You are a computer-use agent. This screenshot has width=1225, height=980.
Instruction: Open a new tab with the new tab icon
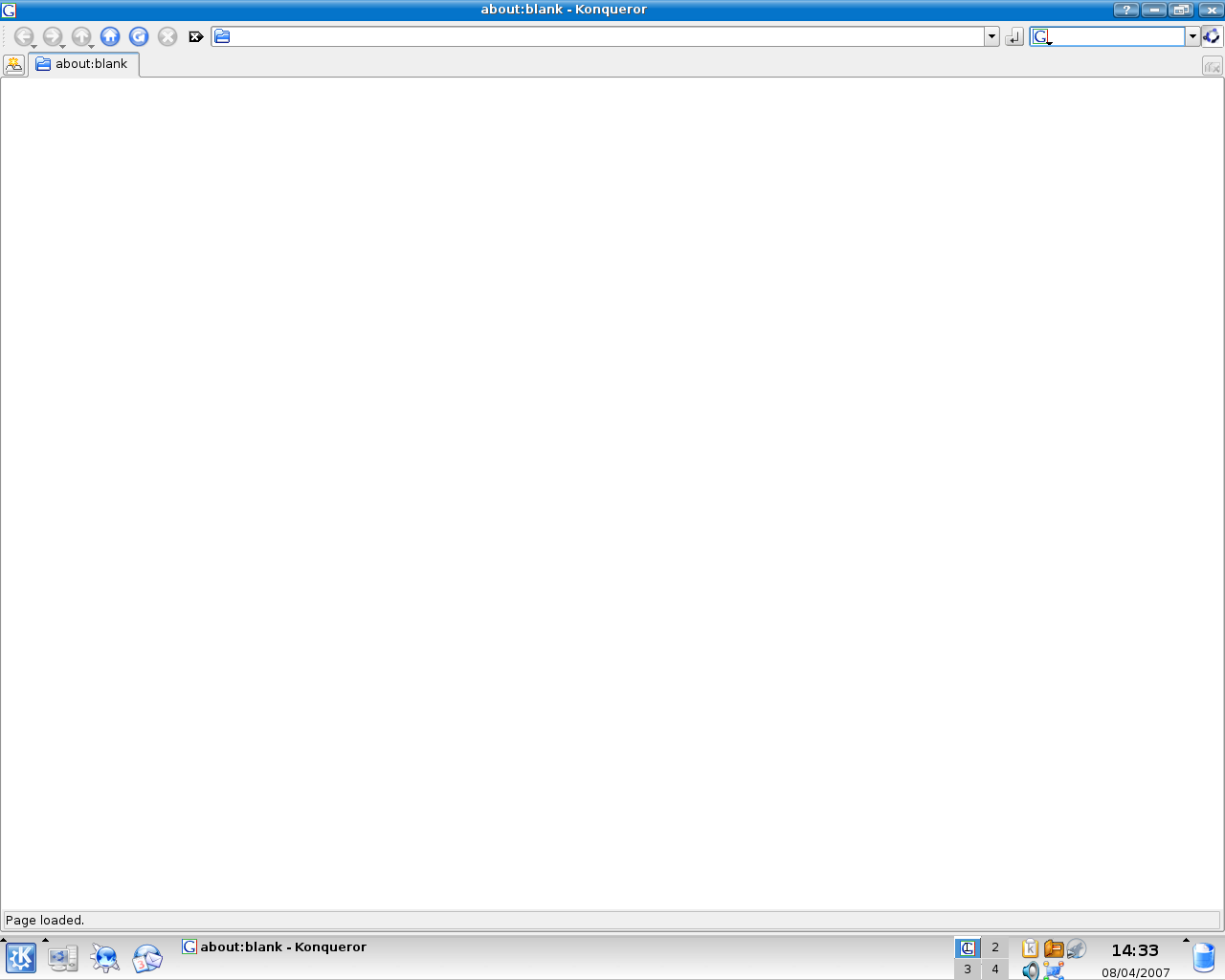[13, 64]
